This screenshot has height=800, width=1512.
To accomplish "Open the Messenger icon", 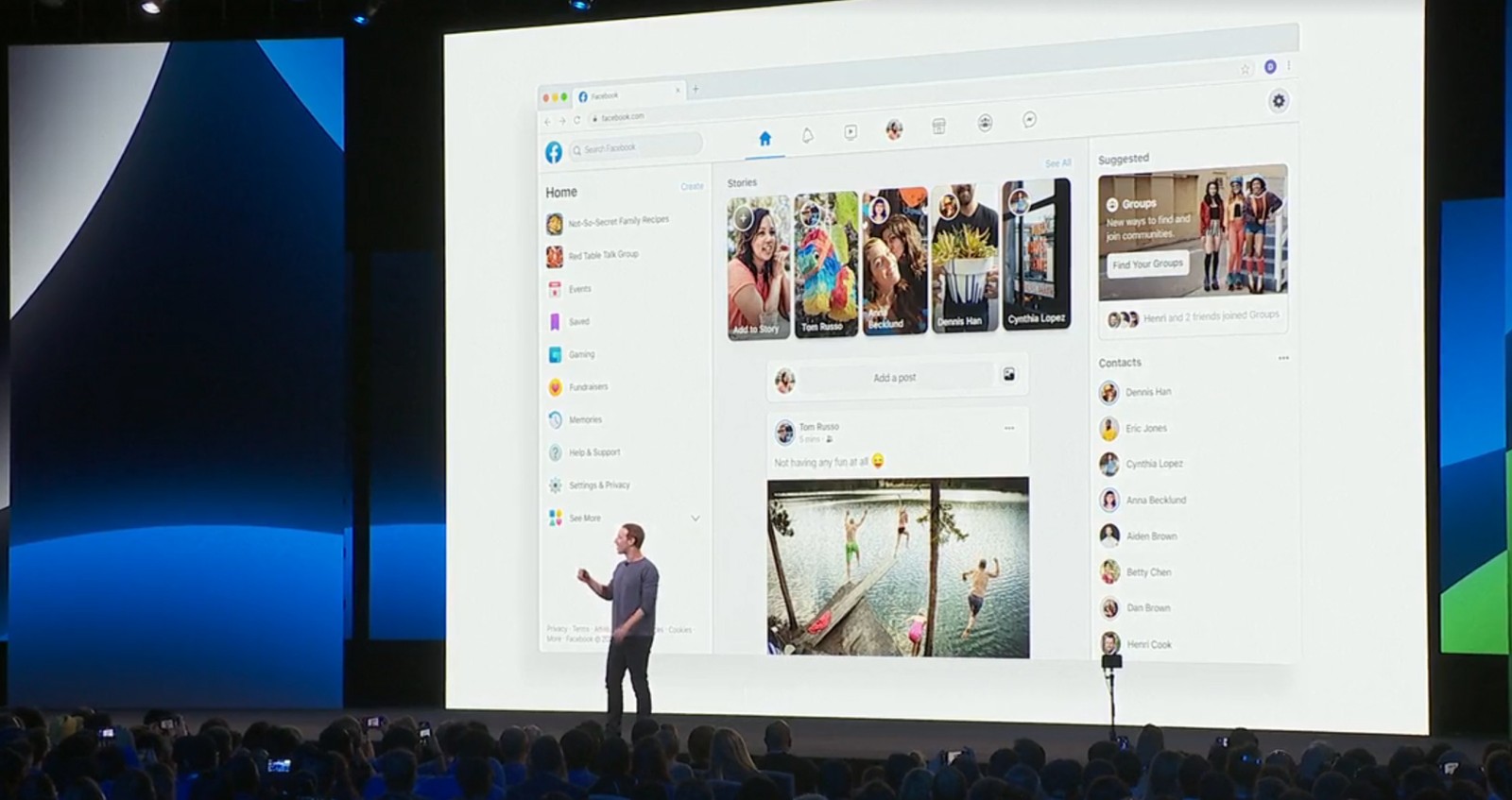I will (x=1029, y=120).
